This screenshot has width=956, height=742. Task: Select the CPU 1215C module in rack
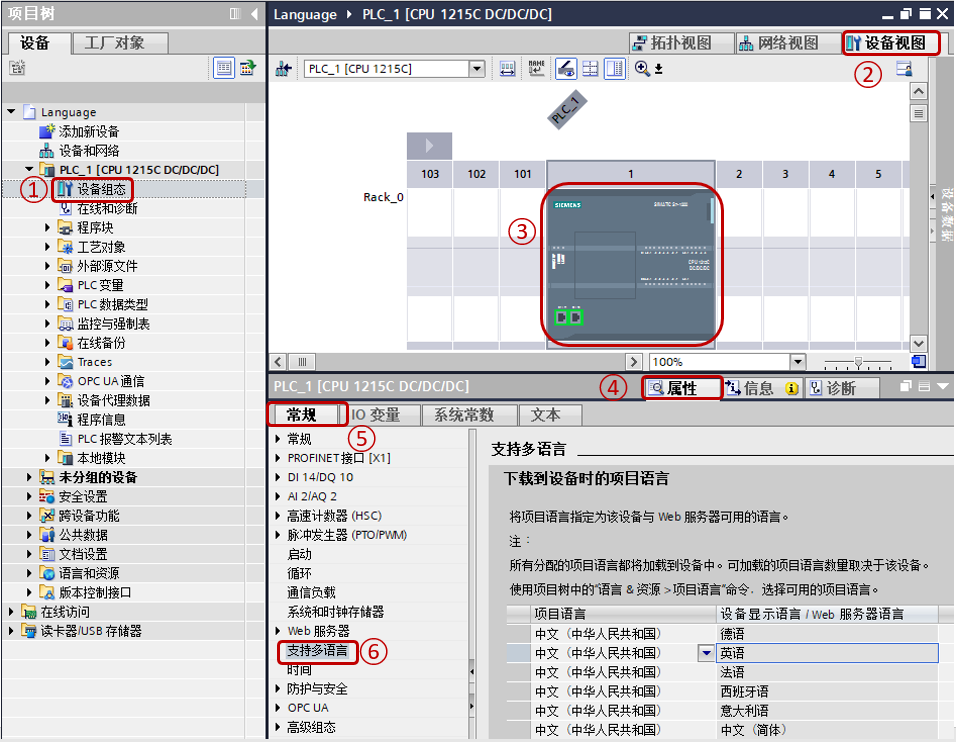(631, 265)
